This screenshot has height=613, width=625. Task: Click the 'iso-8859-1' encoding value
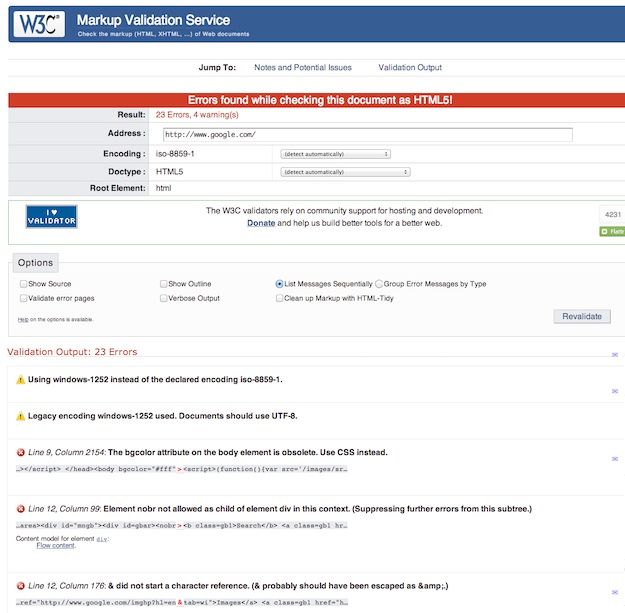(x=175, y=154)
